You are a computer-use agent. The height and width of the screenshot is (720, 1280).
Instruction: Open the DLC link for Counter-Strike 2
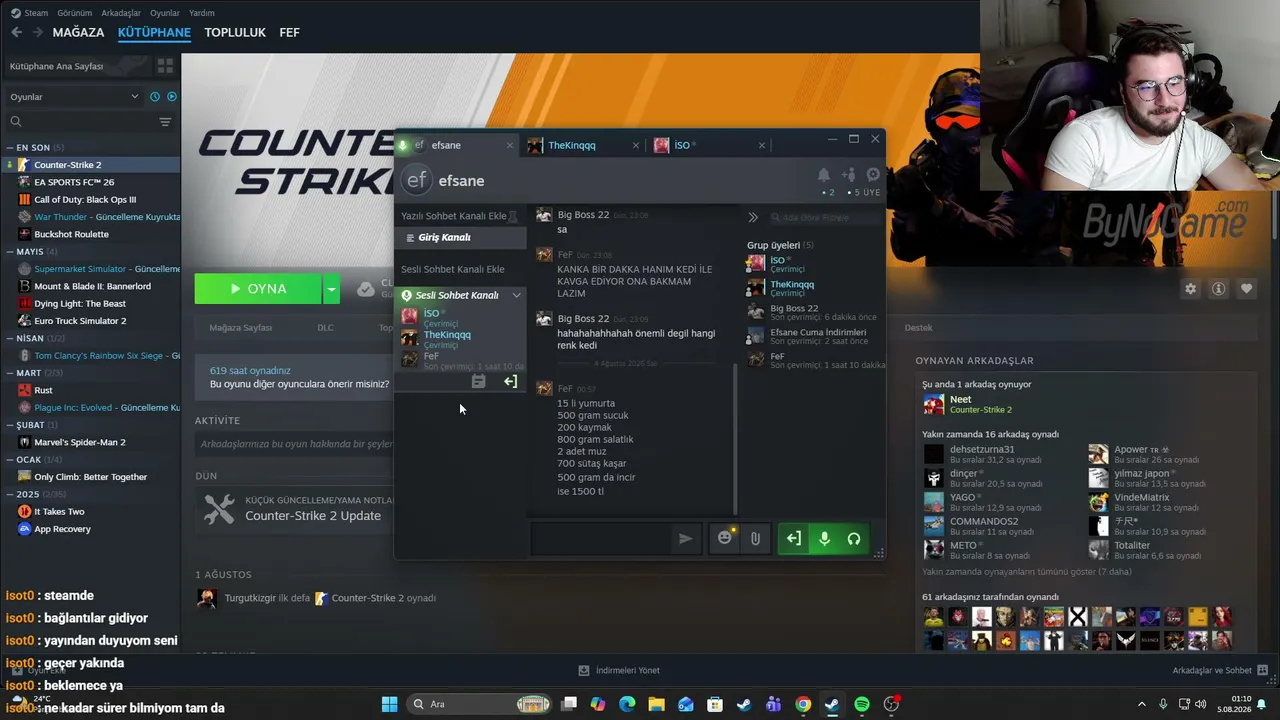(x=326, y=328)
